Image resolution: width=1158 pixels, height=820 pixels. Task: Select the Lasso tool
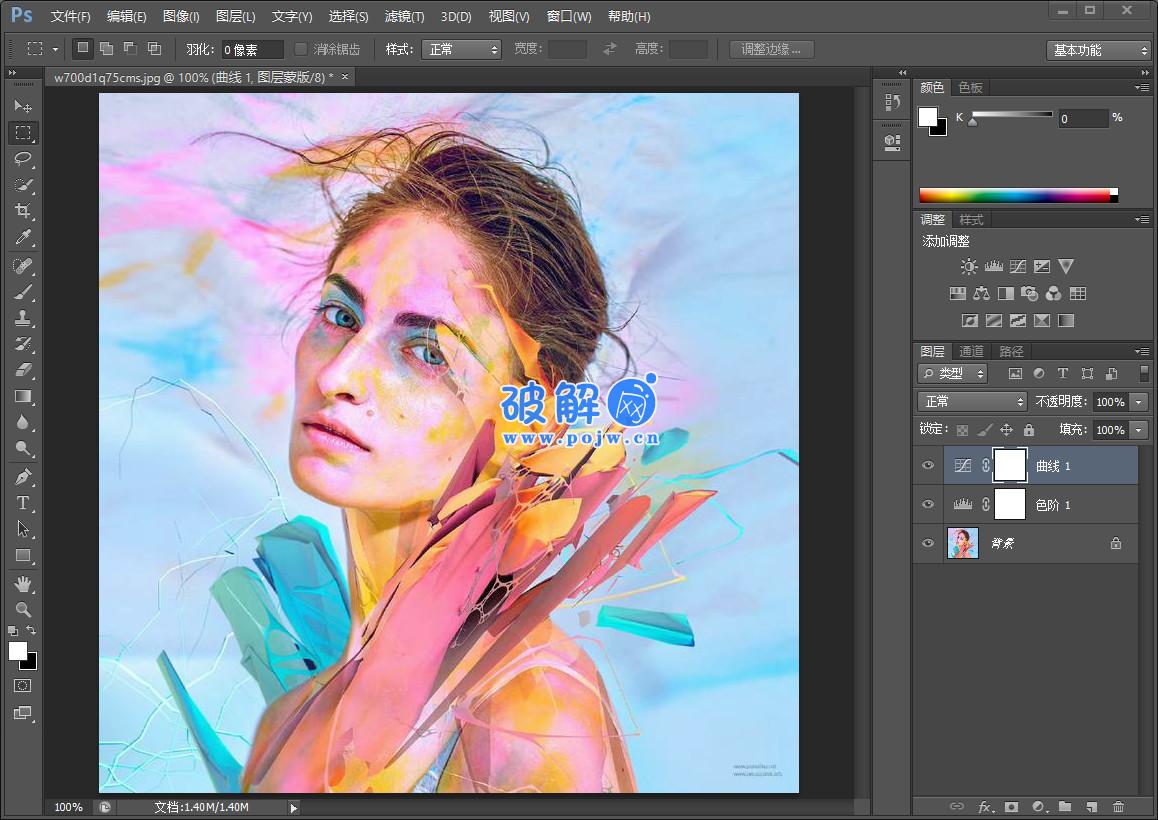22,159
